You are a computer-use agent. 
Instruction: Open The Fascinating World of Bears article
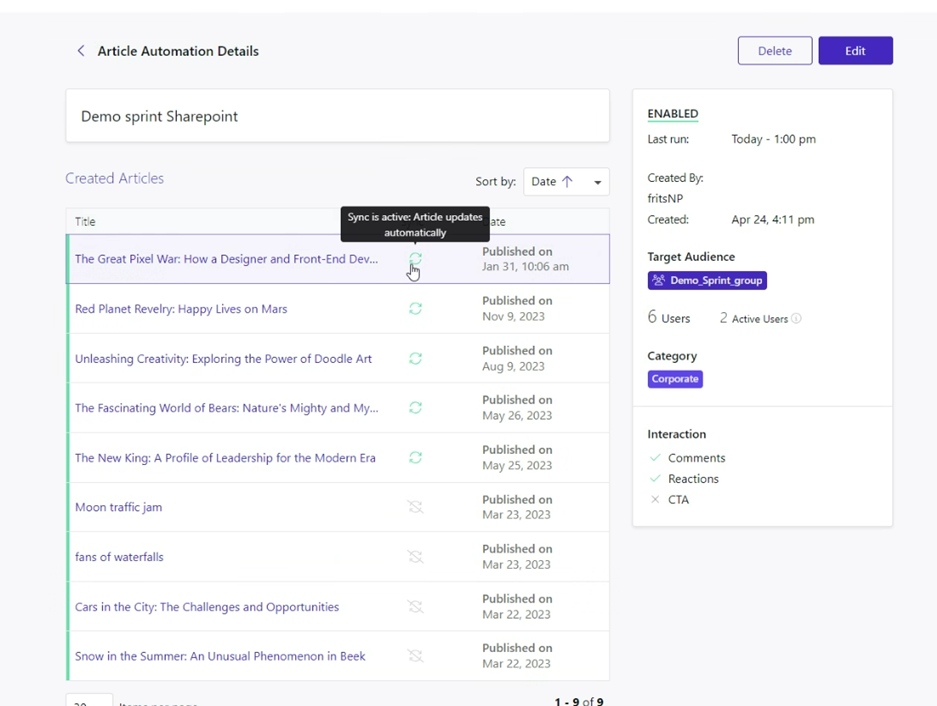click(226, 408)
